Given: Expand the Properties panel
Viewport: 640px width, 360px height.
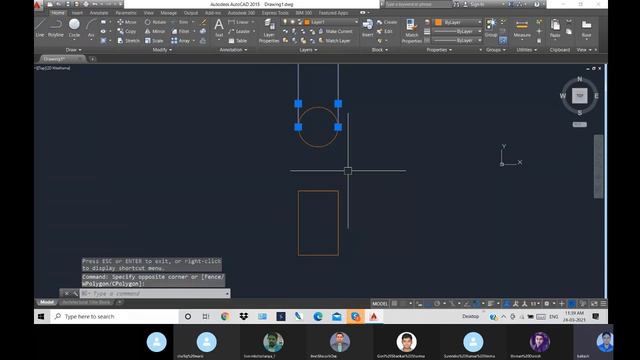Looking at the screenshot, I should (x=439, y=50).
